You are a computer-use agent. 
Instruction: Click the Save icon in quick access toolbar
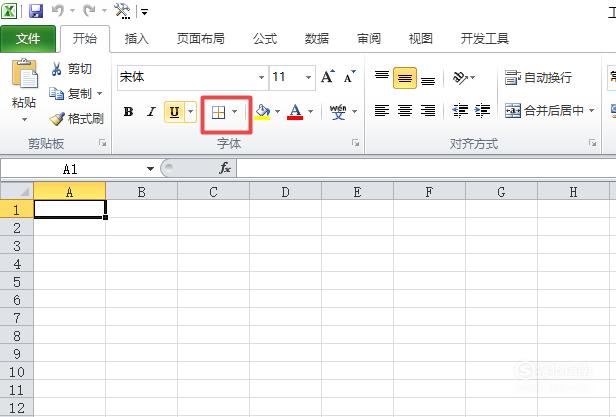click(36, 11)
